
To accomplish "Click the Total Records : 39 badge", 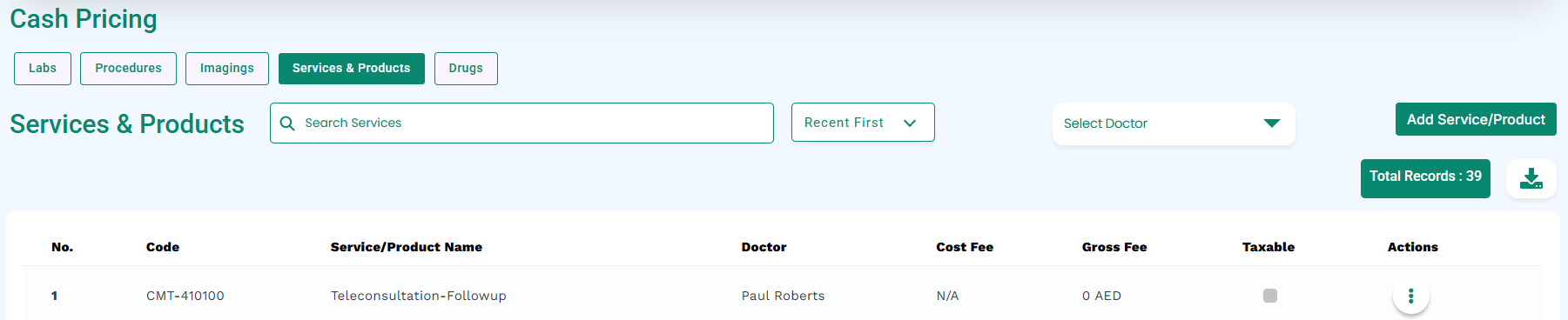I will pos(1425,178).
